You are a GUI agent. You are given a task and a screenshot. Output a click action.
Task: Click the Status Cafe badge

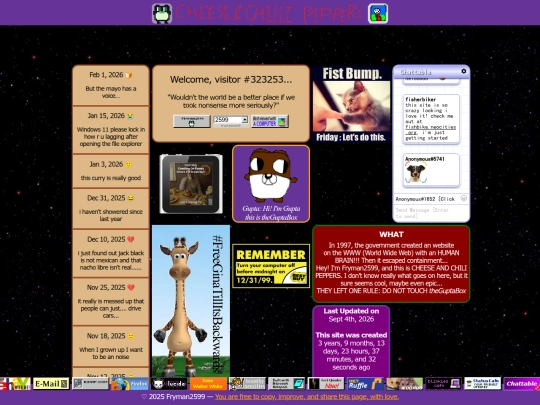[x=483, y=384]
